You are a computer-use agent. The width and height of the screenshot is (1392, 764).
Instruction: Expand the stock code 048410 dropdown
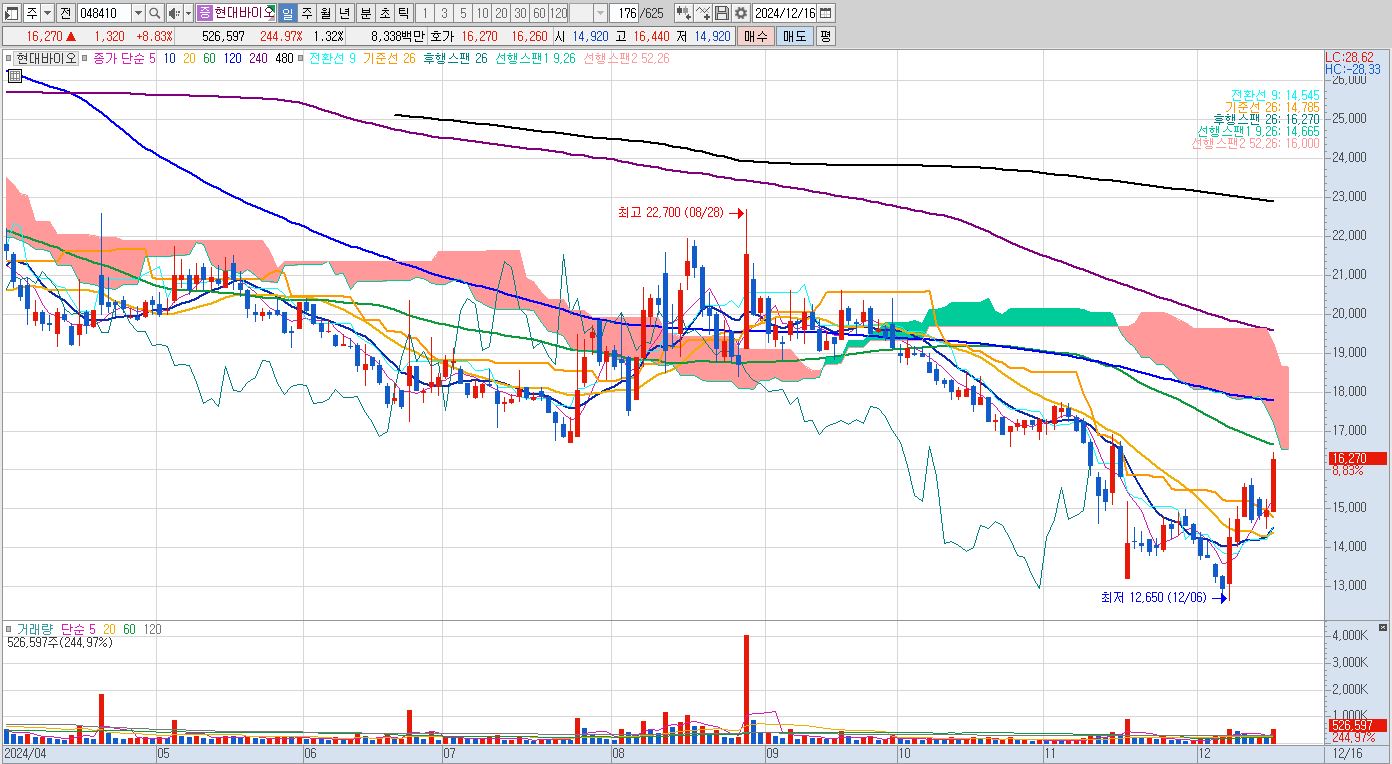pos(138,13)
